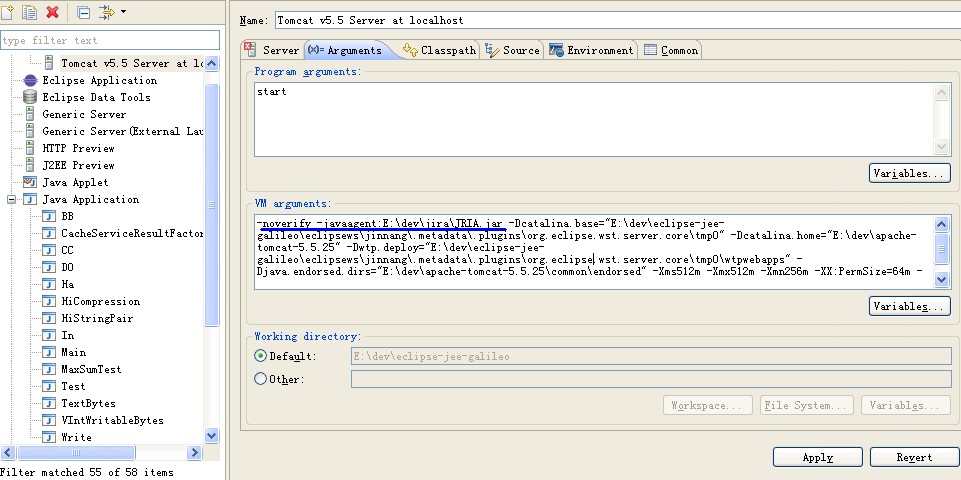Image resolution: width=961 pixels, height=480 pixels.
Task: Click inside the VM arguments text area
Action: (x=594, y=251)
